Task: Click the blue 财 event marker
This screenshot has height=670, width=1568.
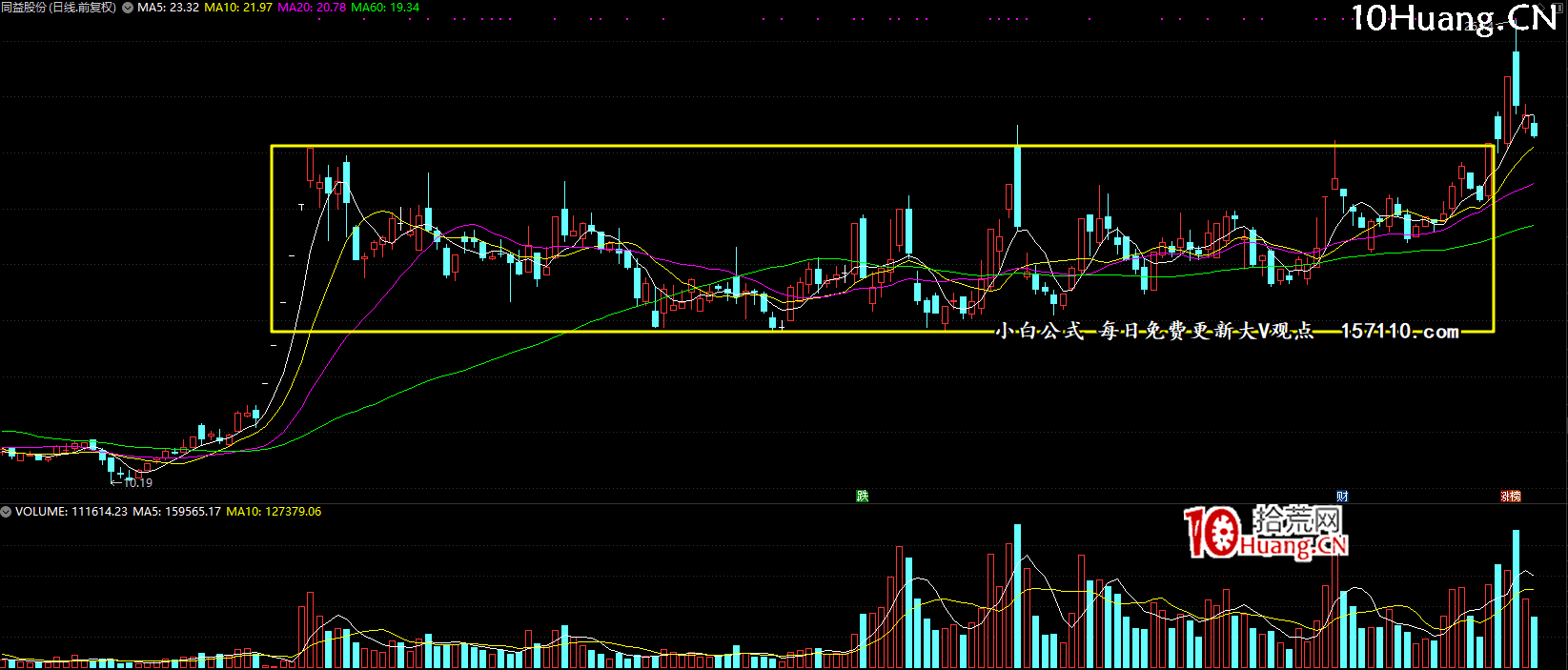Action: [x=1342, y=497]
